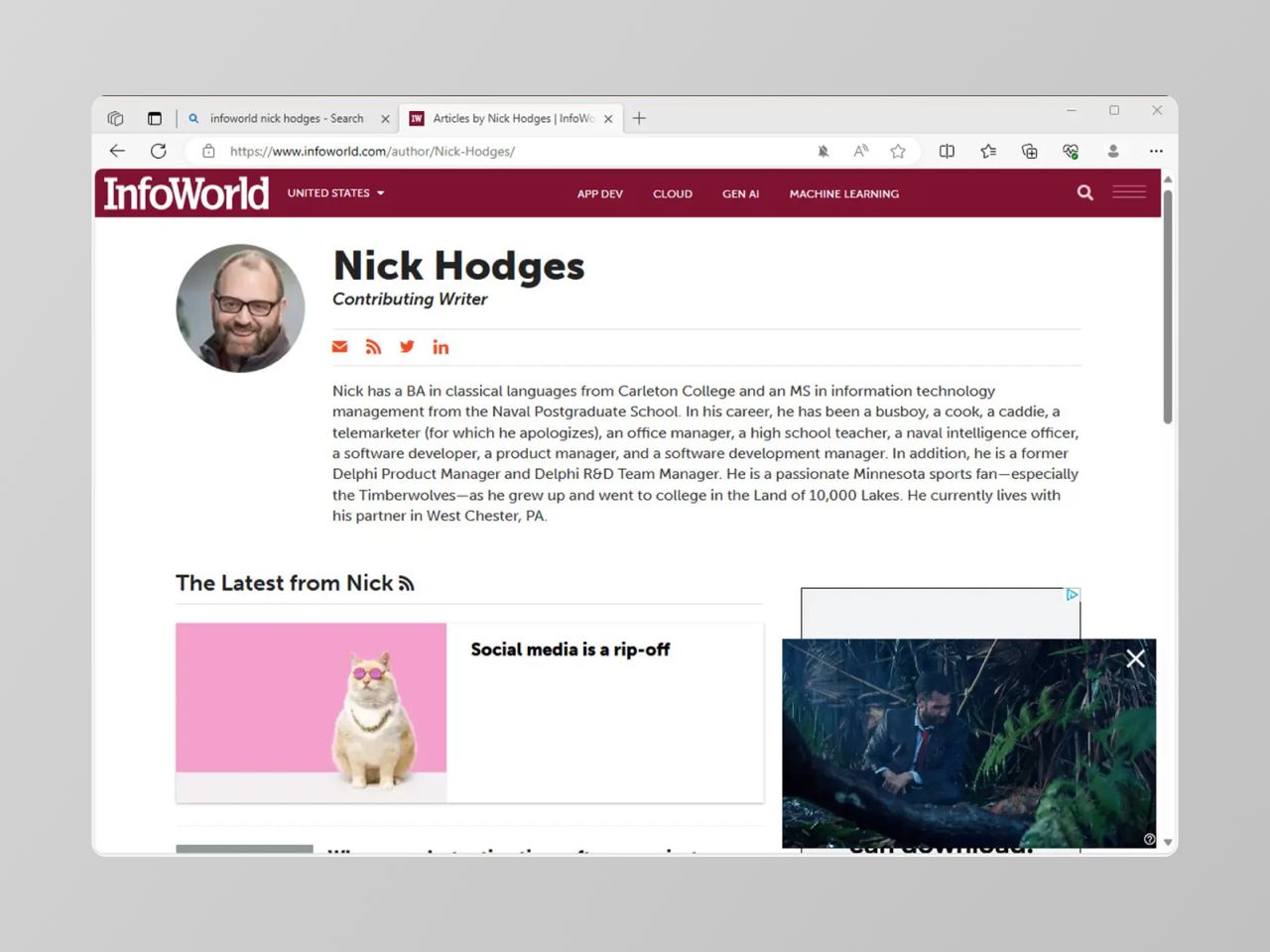Open the CLOUD section

coord(673,193)
